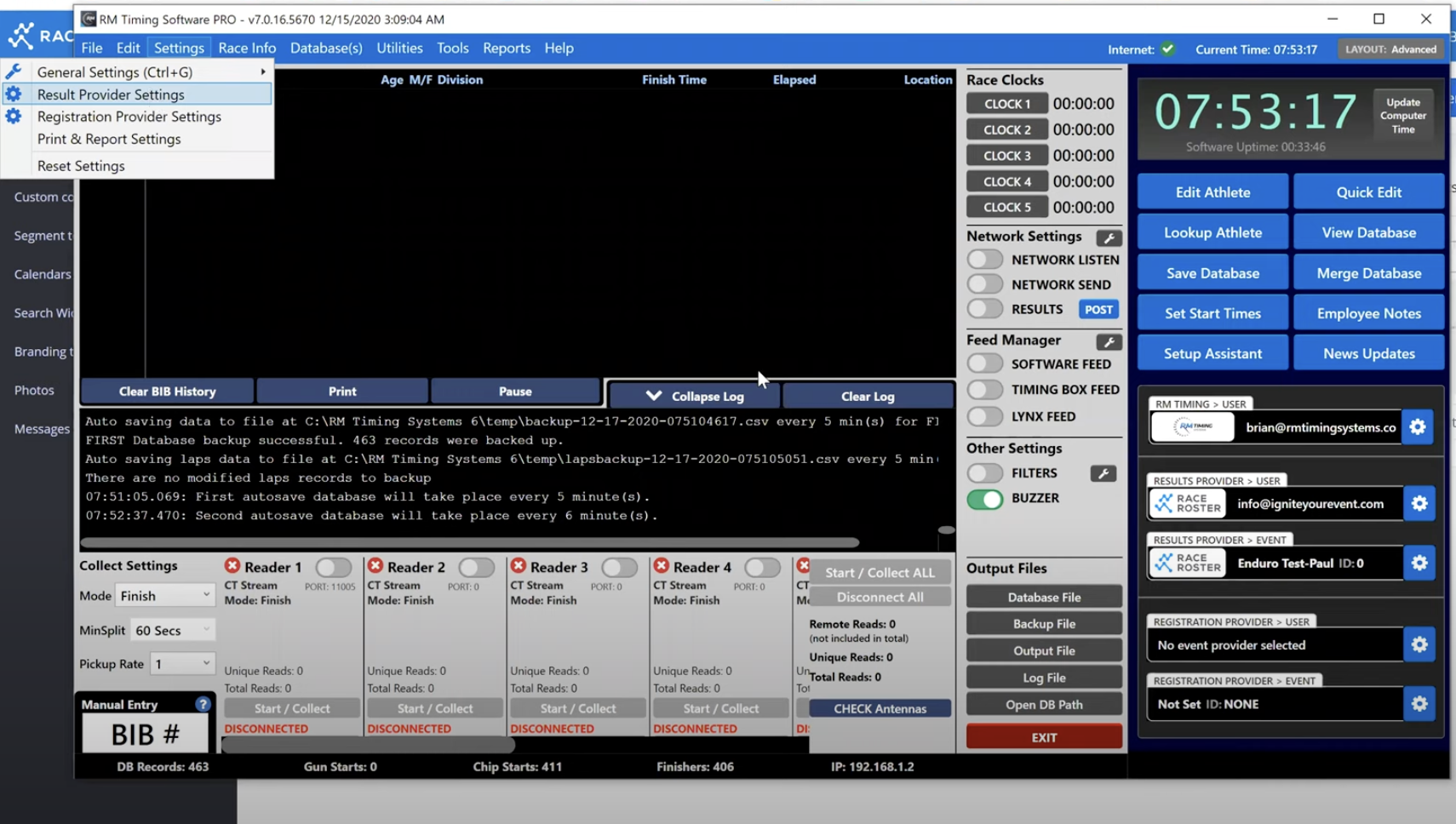Open Registration Provider Event gear settings
1456x824 pixels.
[x=1419, y=704]
